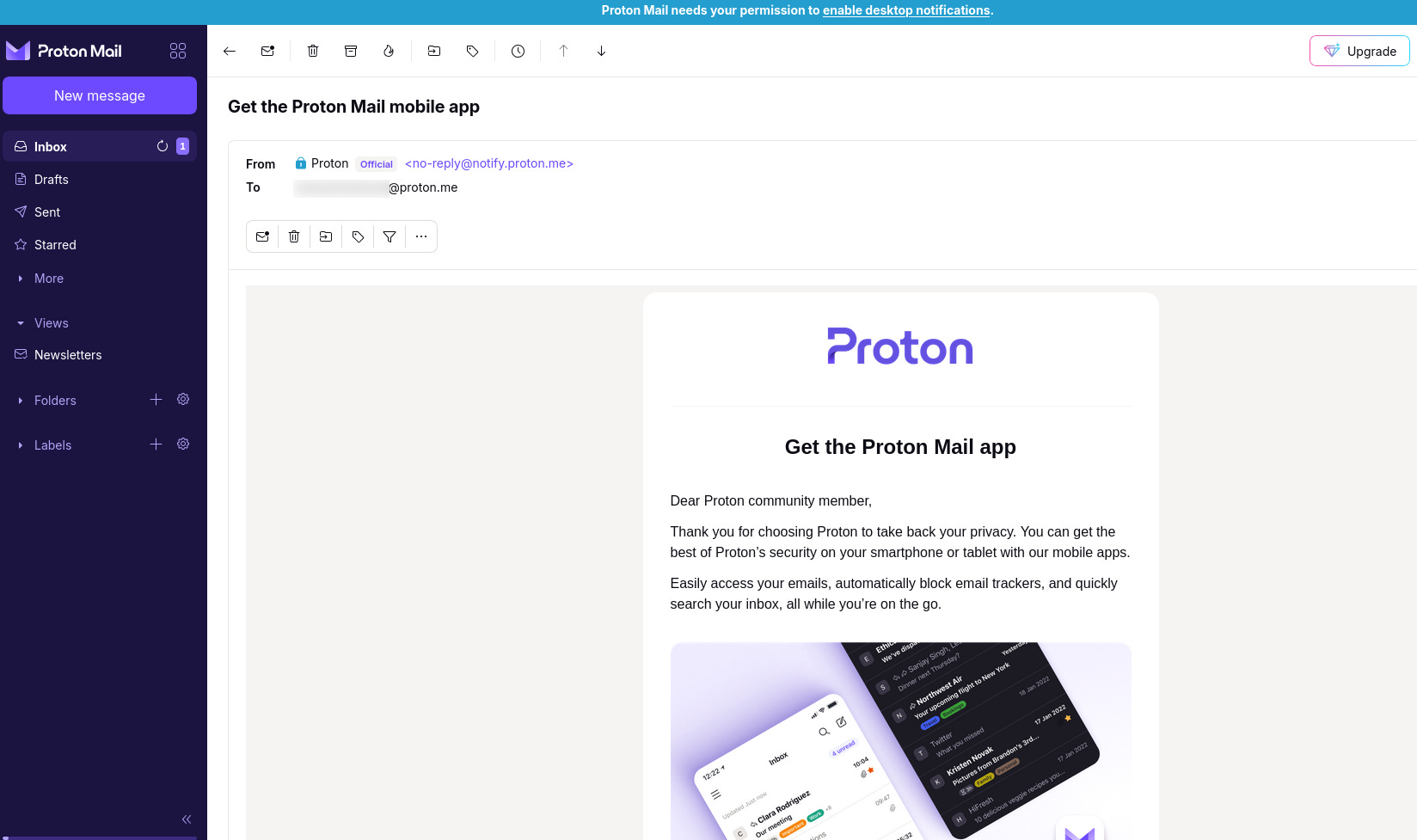This screenshot has height=840, width=1417.
Task: Open the Proton apps grid switcher
Action: 178,51
